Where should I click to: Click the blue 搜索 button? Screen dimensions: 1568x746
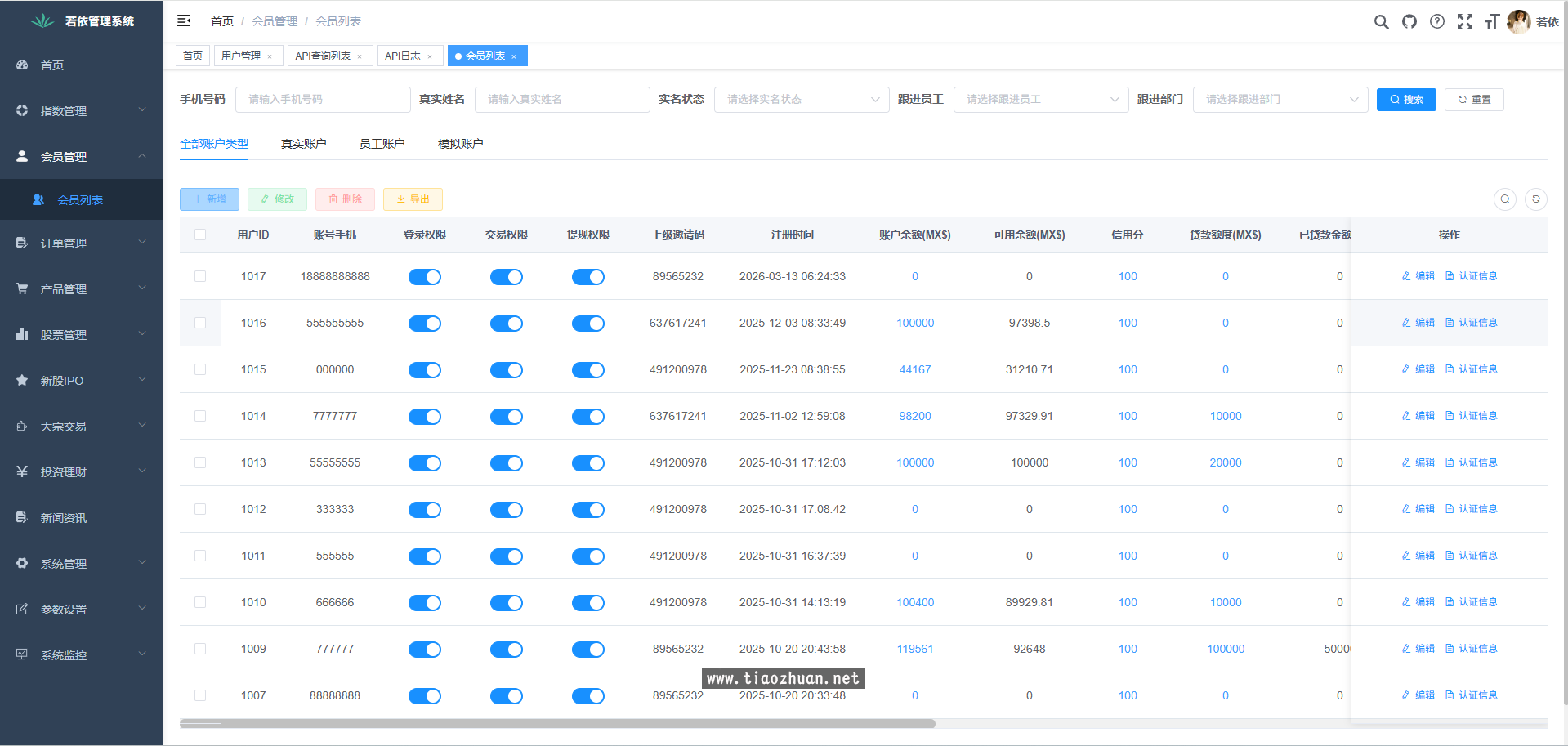coord(1405,100)
